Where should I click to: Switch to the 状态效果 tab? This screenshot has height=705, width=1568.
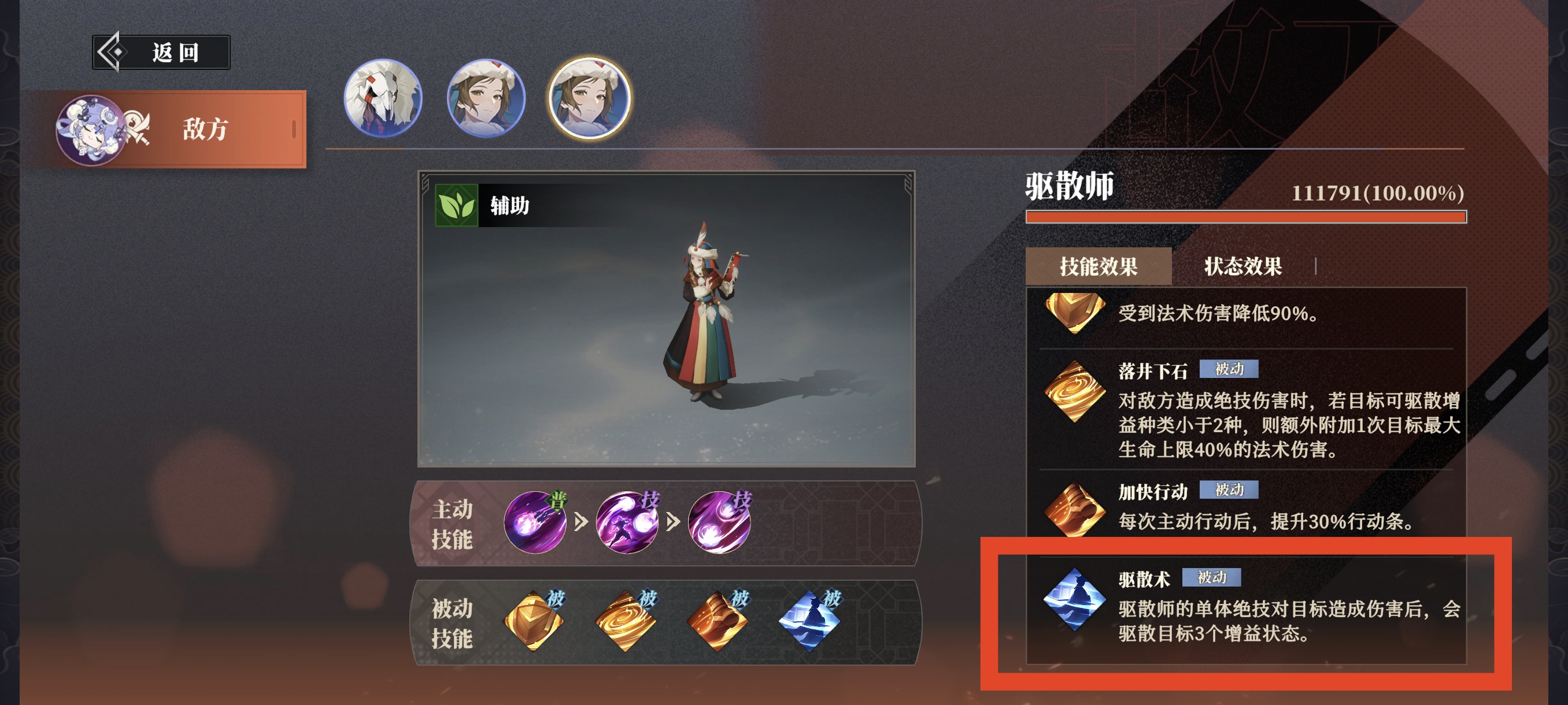point(1243,266)
